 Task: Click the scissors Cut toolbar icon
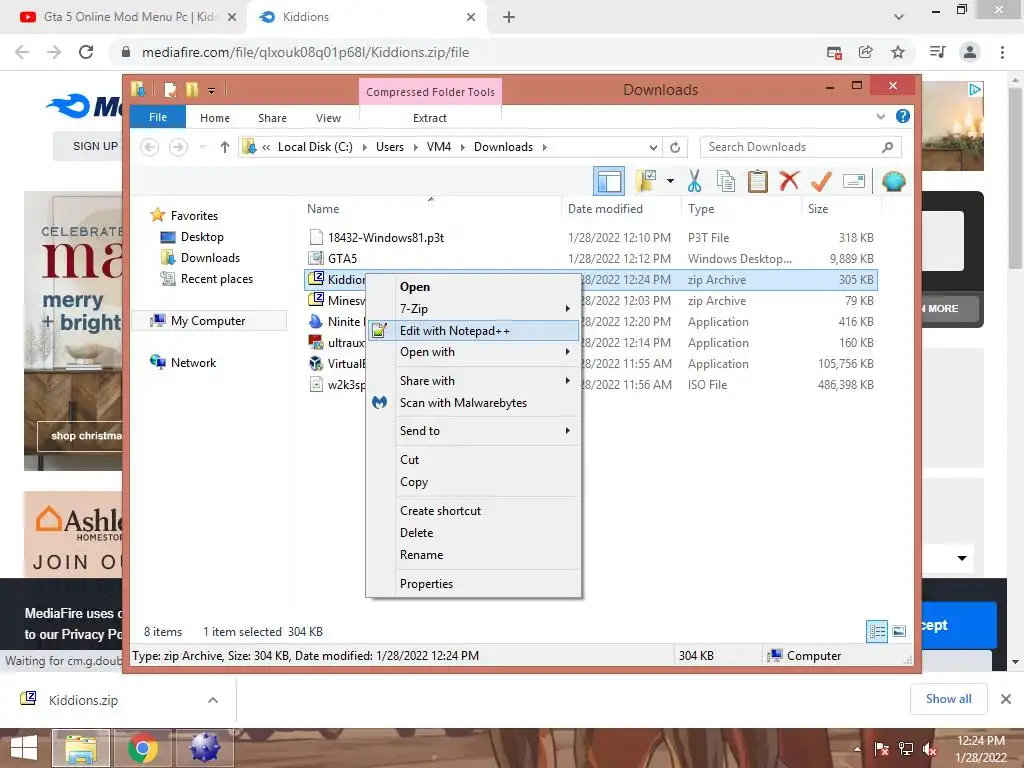[694, 181]
